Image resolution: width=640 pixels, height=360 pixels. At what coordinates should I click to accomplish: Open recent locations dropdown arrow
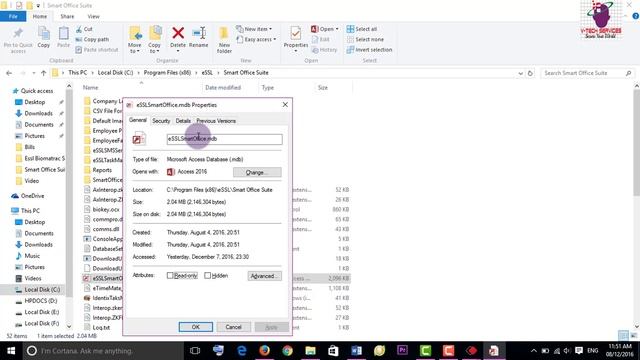[x=33, y=73]
